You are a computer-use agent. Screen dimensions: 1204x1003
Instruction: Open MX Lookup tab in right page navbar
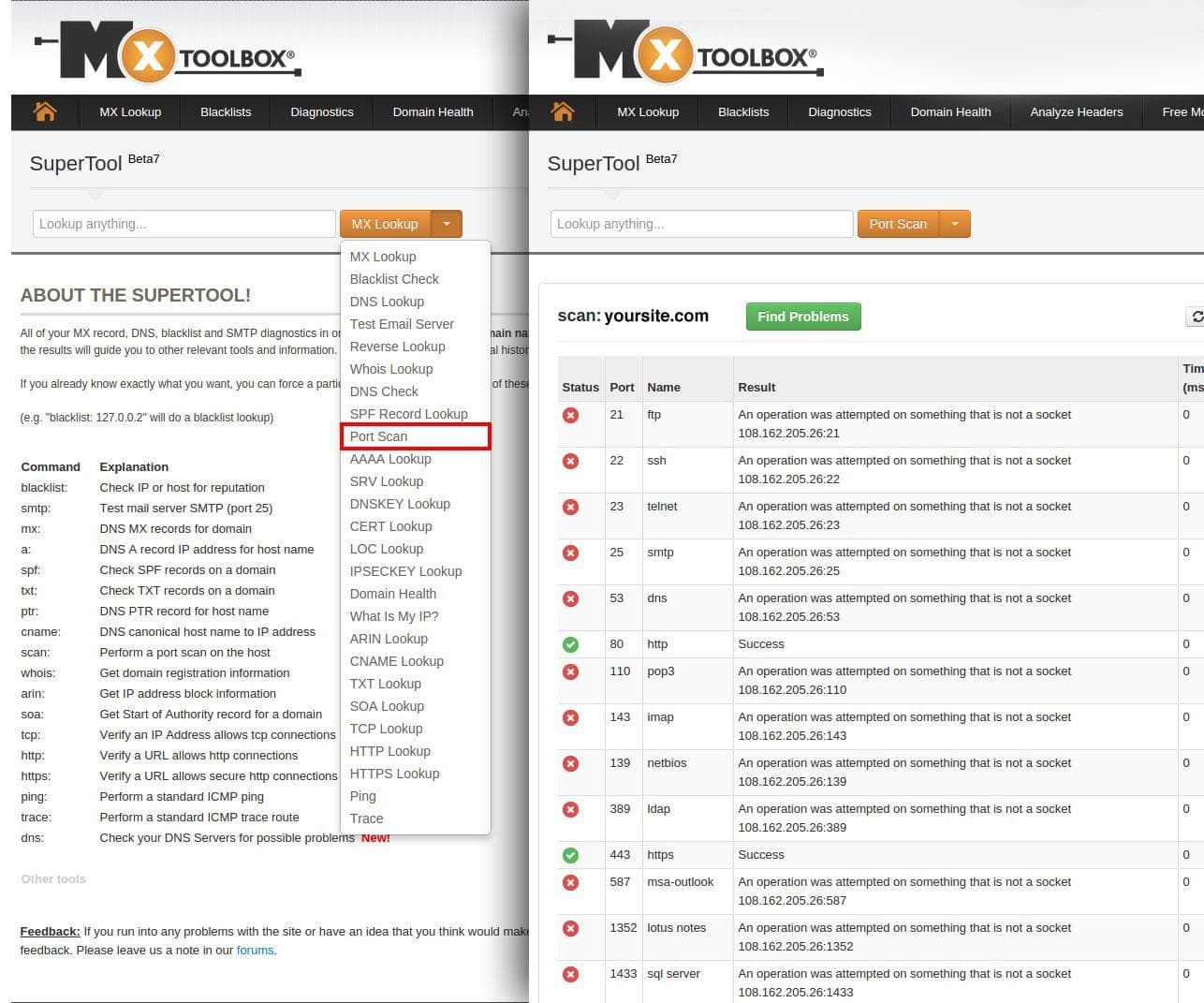click(648, 112)
